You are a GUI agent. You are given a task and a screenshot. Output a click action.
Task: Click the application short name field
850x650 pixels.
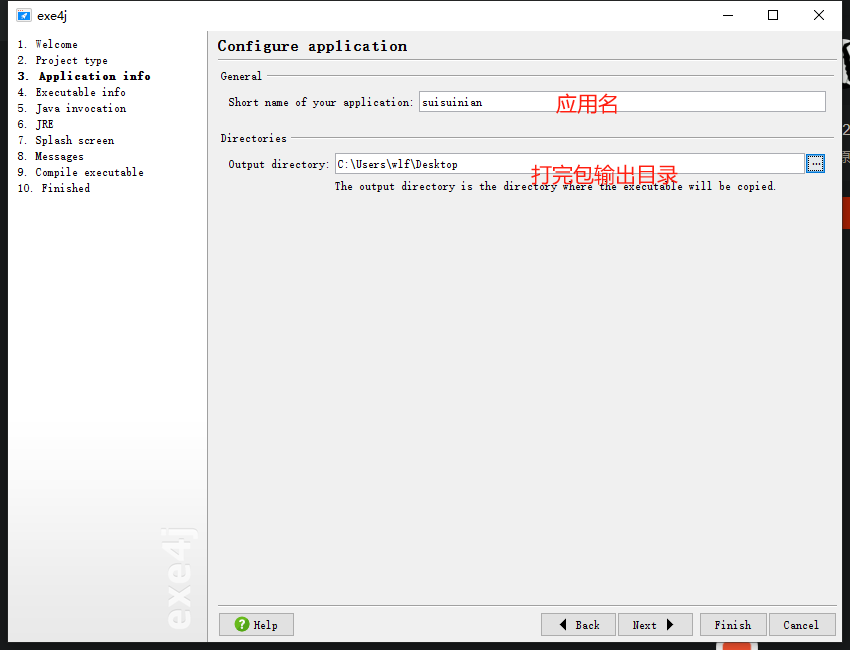[x=621, y=102]
